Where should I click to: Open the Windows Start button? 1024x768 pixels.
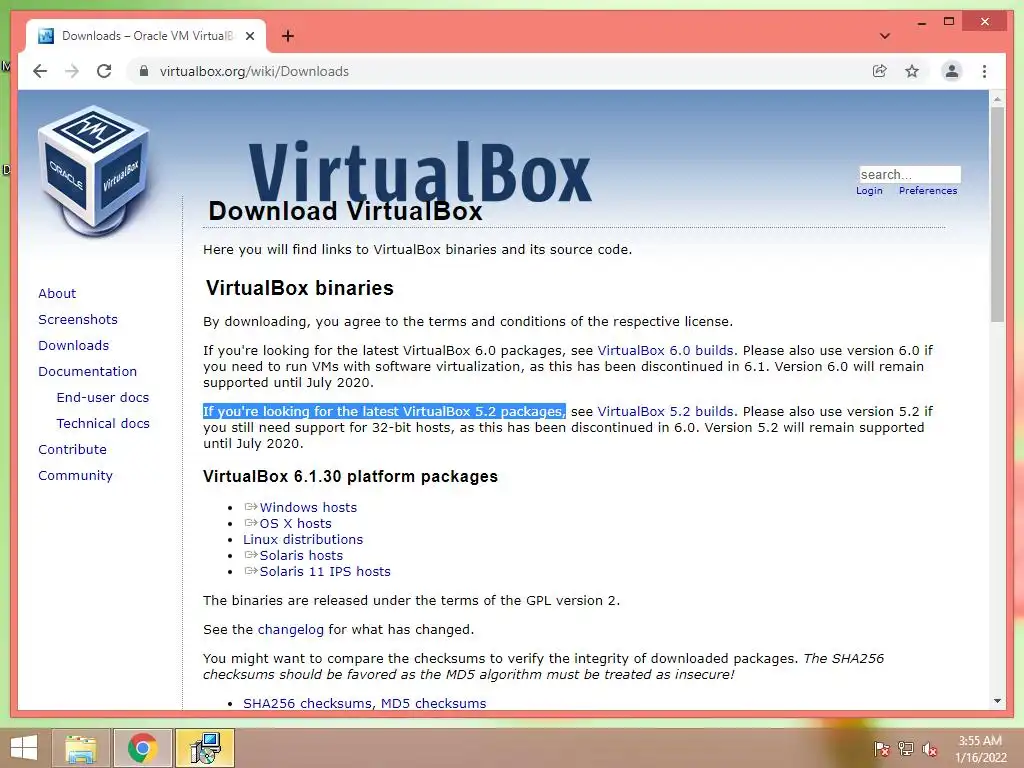pyautogui.click(x=24, y=748)
